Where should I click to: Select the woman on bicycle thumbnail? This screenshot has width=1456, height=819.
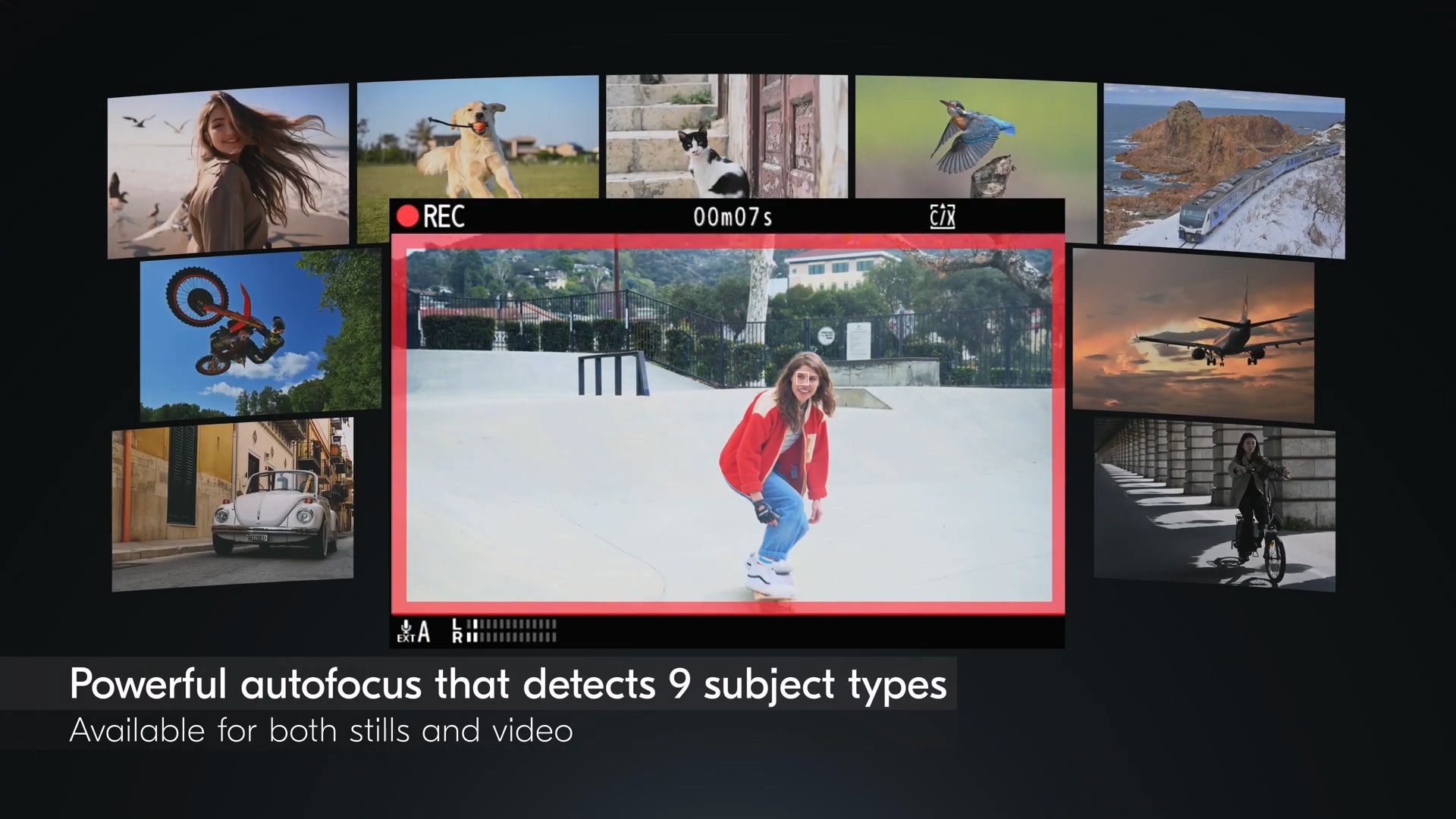tap(1214, 504)
